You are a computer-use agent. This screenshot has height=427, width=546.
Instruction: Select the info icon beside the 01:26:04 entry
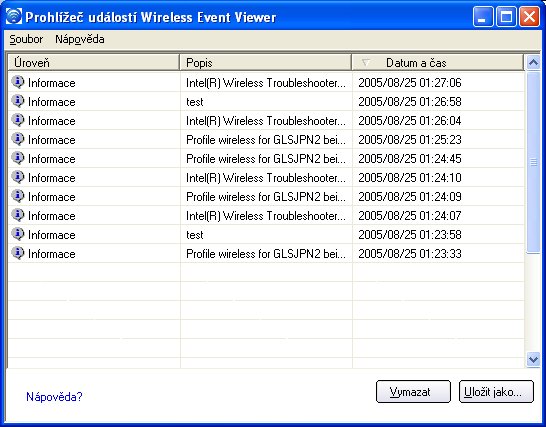(17, 120)
